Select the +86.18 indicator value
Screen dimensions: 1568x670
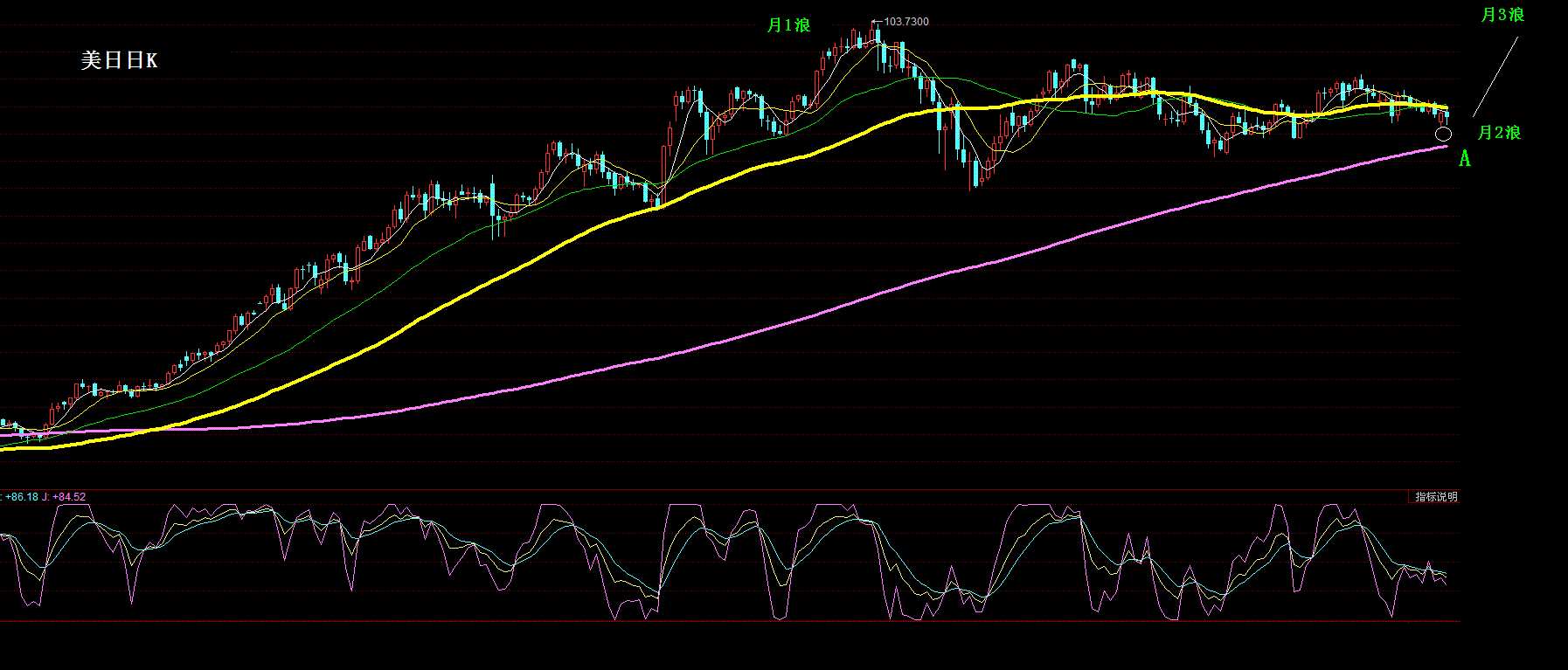tap(21, 497)
